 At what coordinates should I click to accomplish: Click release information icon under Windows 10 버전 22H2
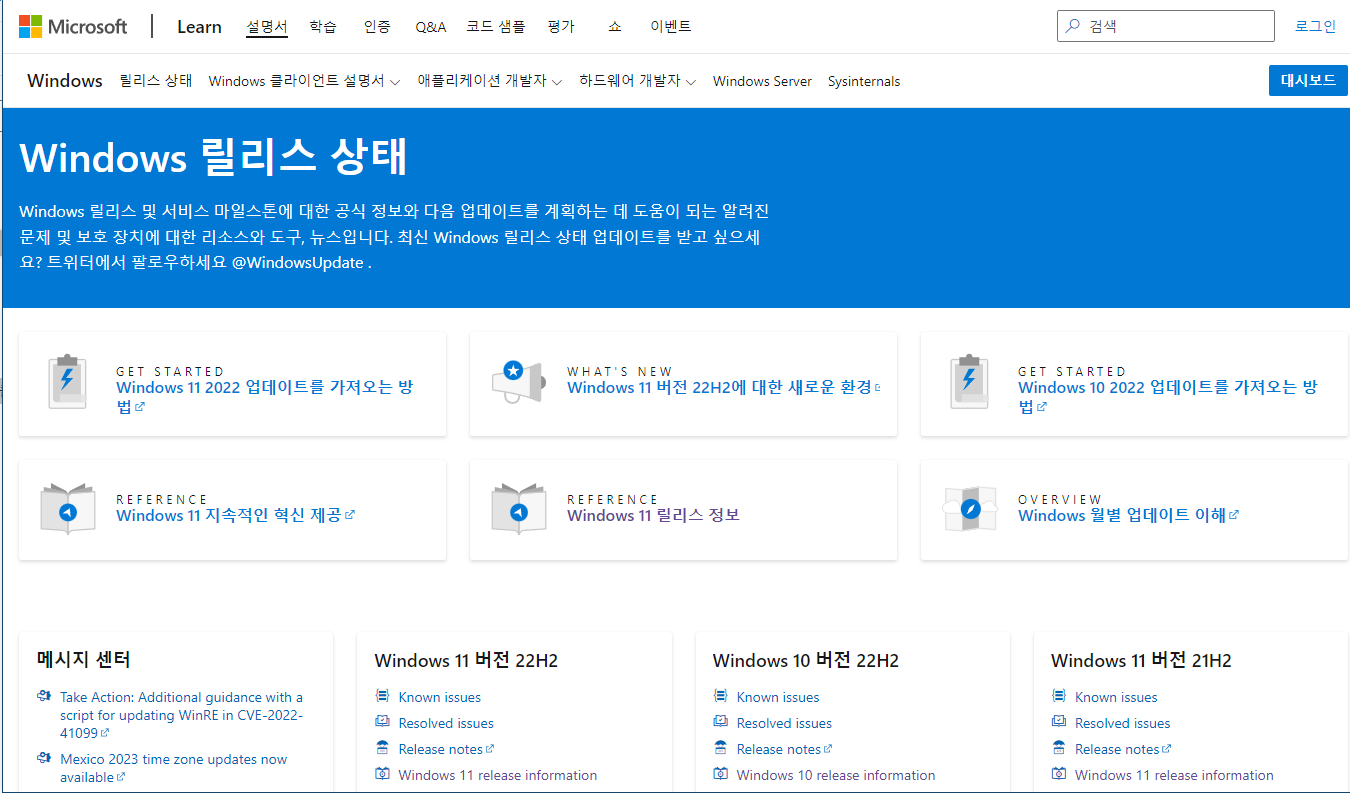[x=720, y=774]
